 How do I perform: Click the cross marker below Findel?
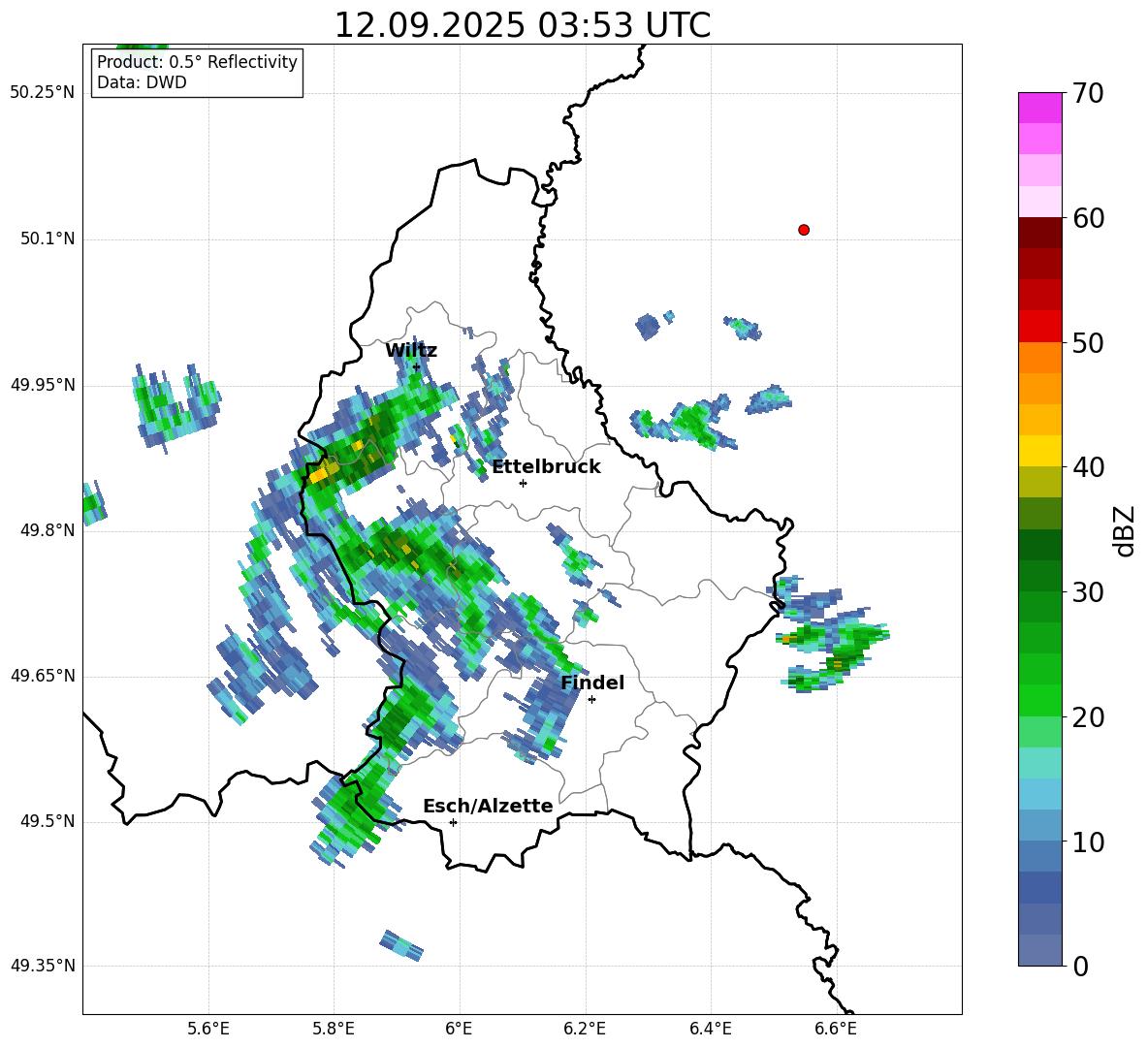[x=591, y=700]
